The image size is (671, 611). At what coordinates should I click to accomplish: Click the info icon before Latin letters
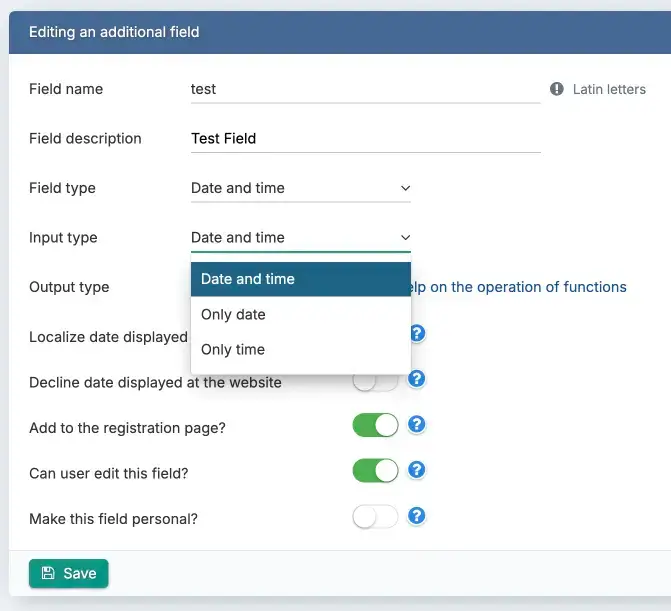(557, 89)
